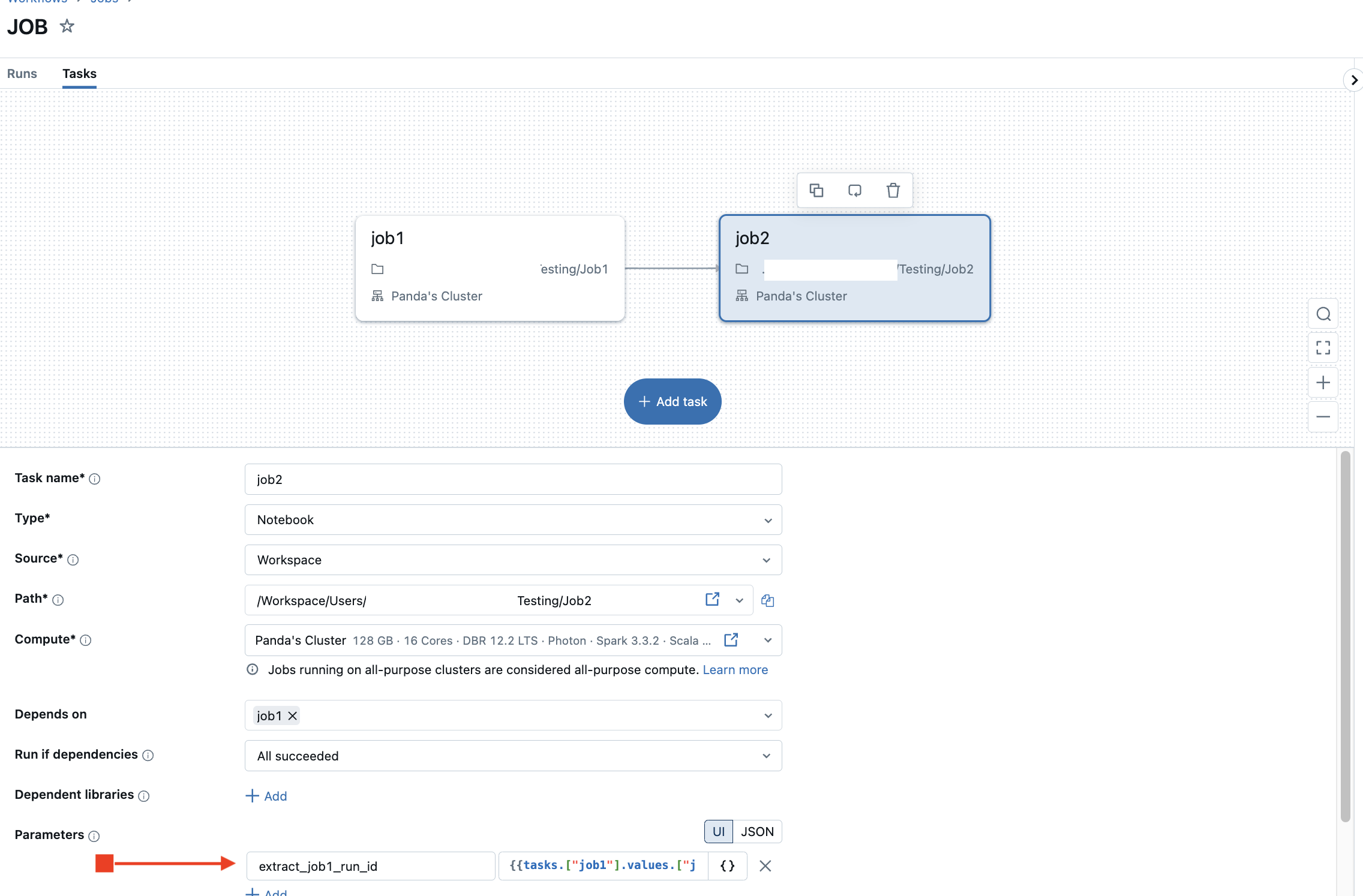Screen dimensions: 1363x896
Task: Open Panda's Cluster via its external link icon
Action: point(731,640)
